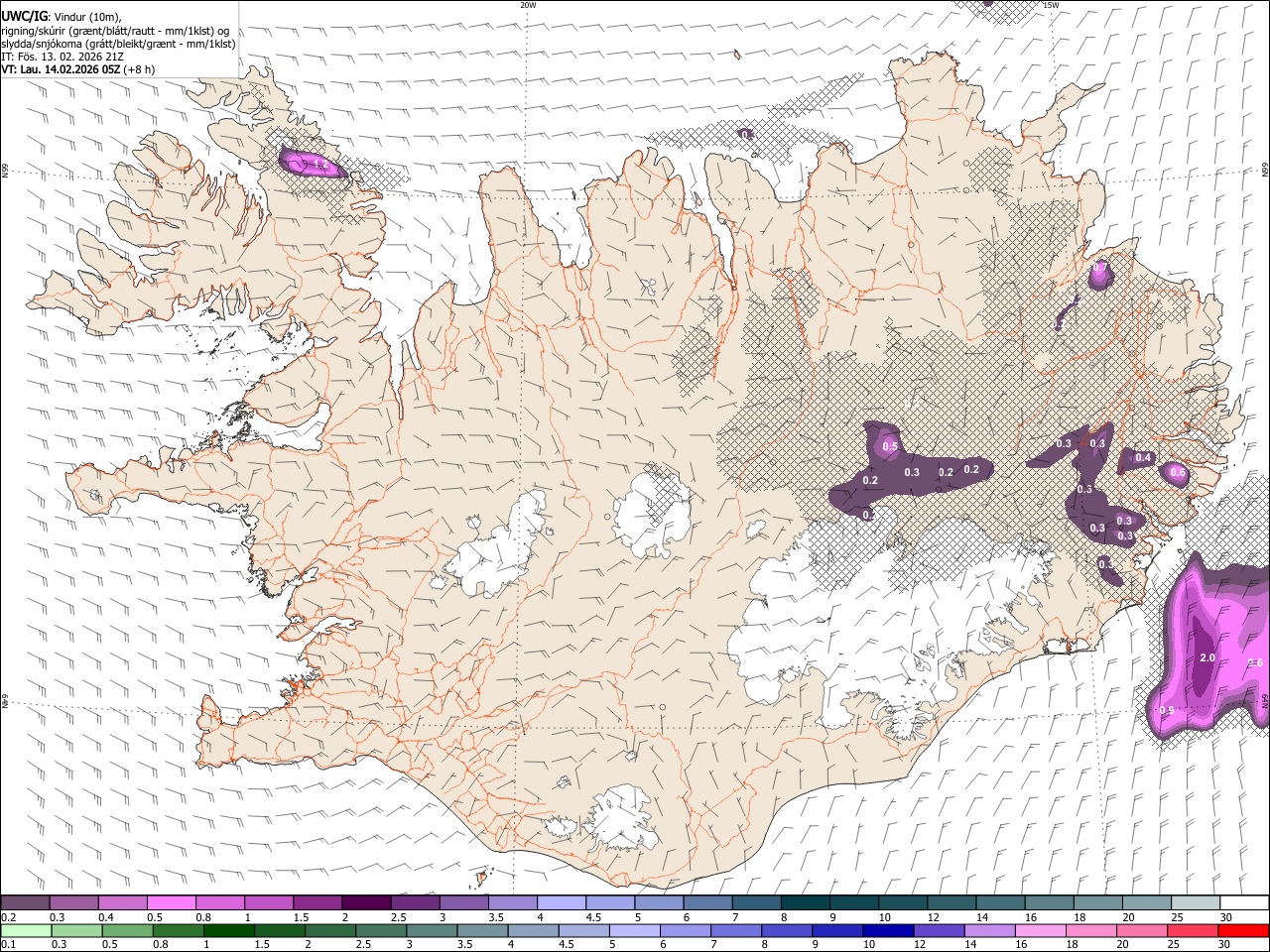Choose the green 0.8 swatch in the rain legend
The height and width of the screenshot is (952, 1270).
pos(178,930)
